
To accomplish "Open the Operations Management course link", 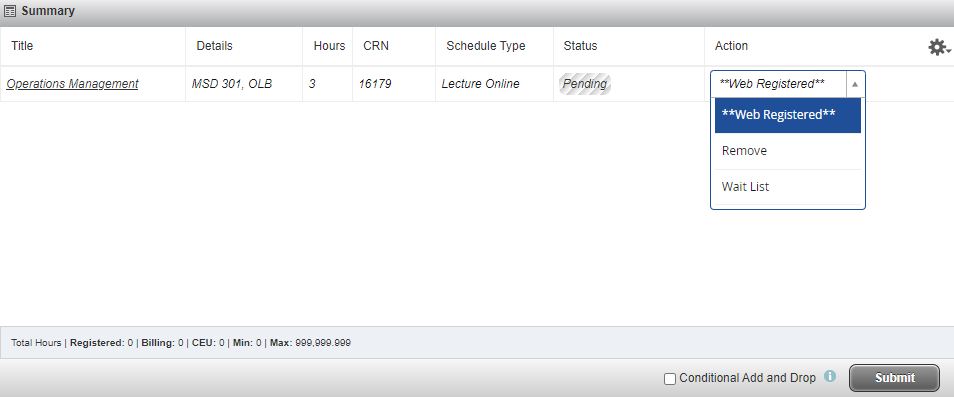I will (x=72, y=84).
